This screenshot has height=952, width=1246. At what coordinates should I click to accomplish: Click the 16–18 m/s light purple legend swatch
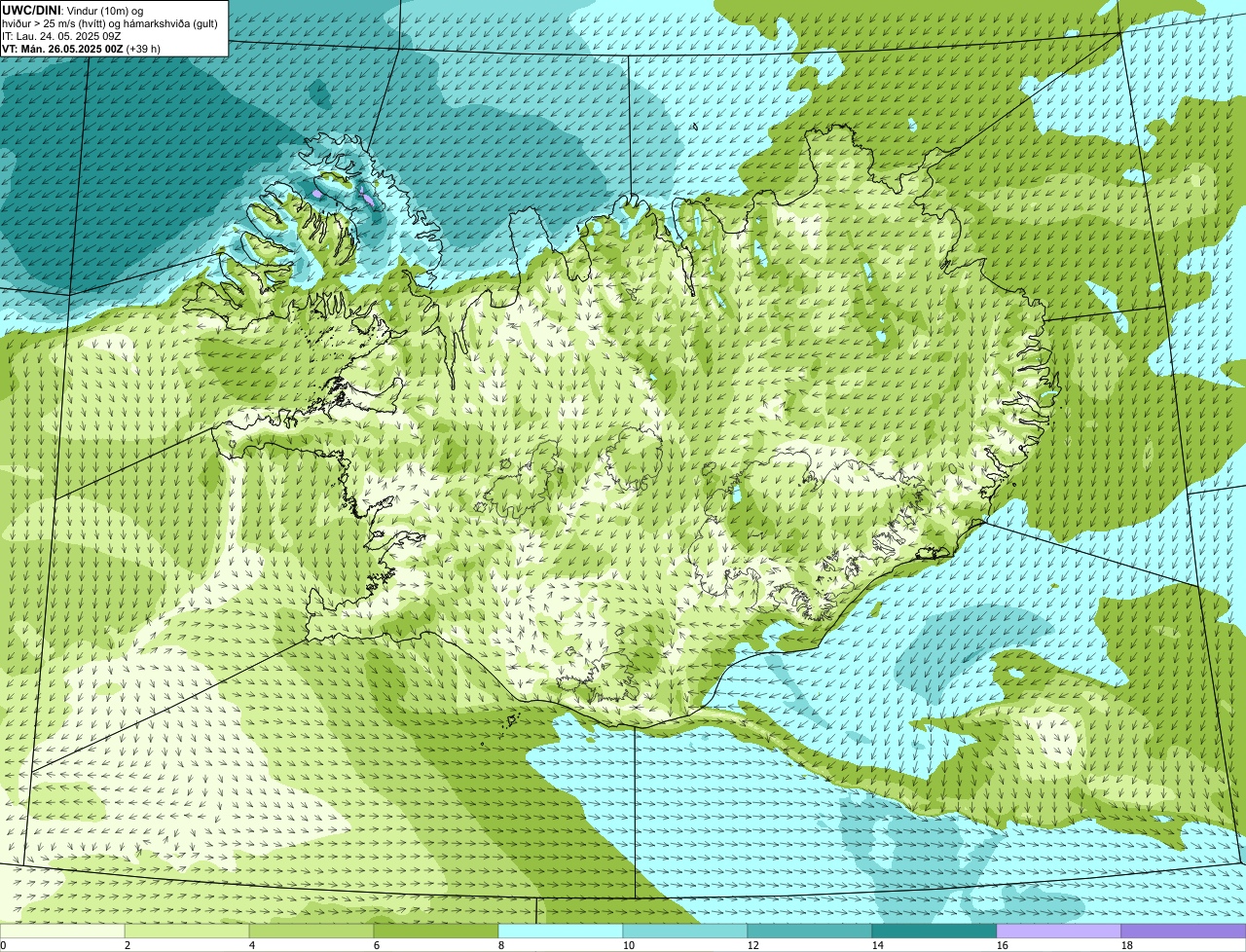[x=1059, y=932]
